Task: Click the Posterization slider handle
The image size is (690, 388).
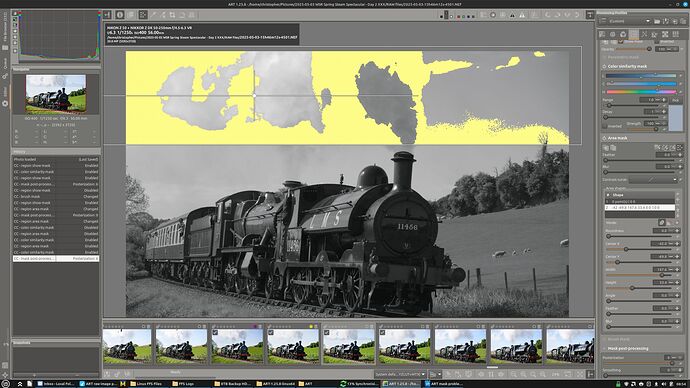Action: click(672, 363)
